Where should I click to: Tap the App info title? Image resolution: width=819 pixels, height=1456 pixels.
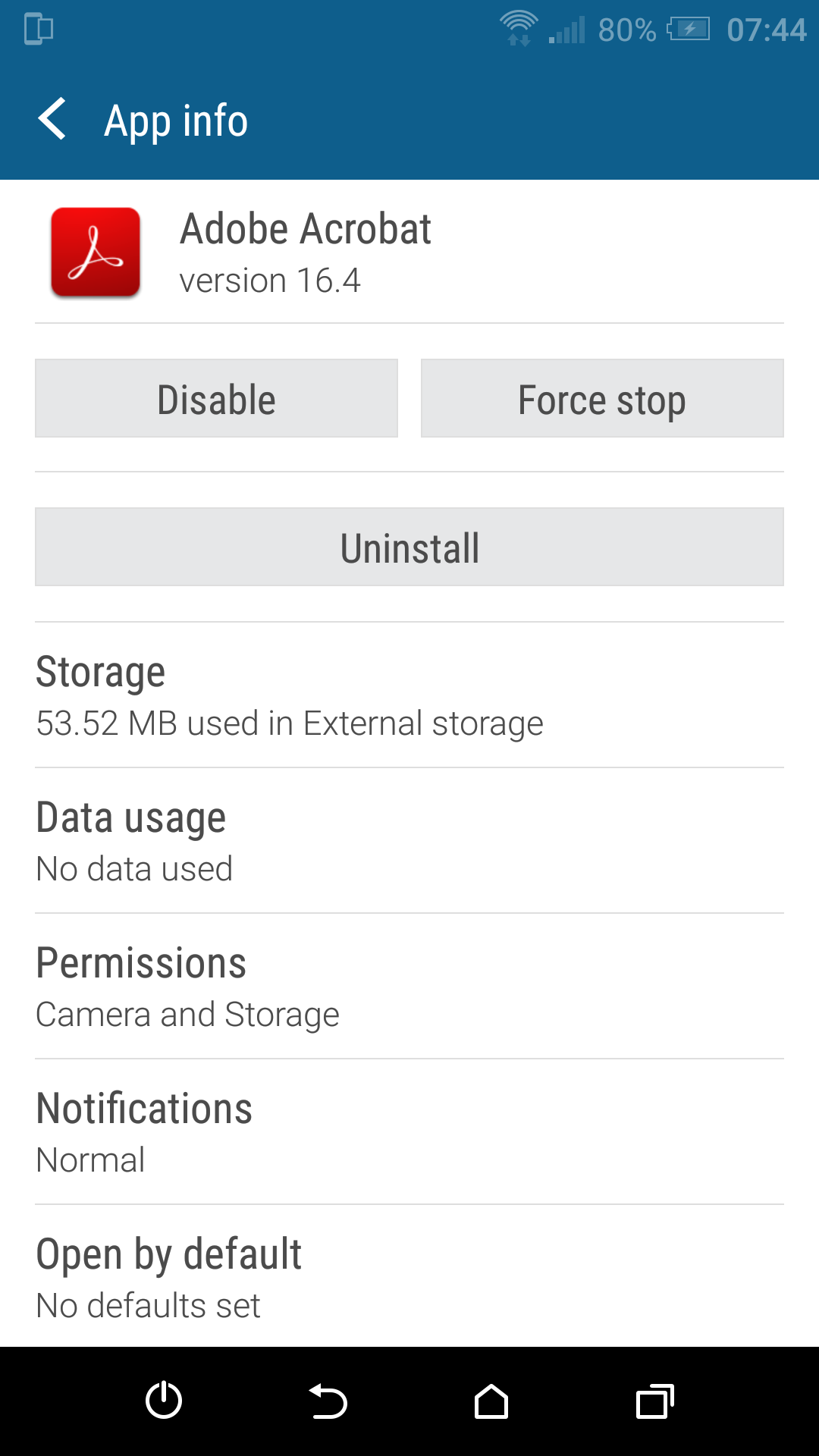tap(176, 121)
